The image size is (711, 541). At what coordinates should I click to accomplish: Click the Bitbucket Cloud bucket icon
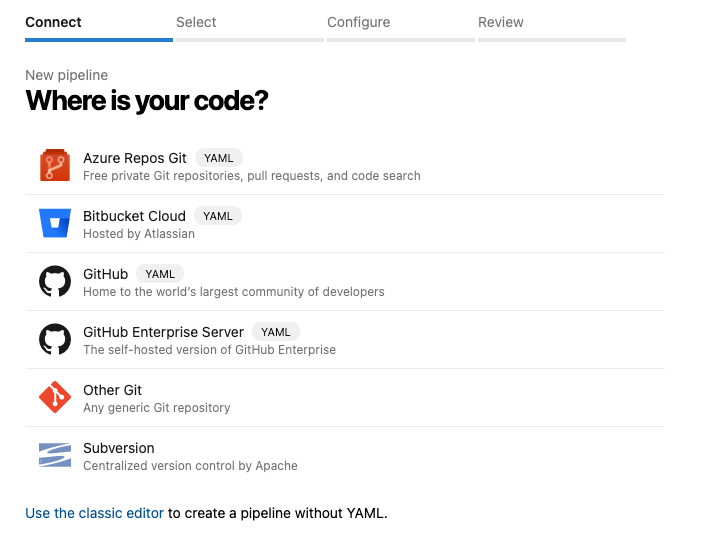pos(55,223)
